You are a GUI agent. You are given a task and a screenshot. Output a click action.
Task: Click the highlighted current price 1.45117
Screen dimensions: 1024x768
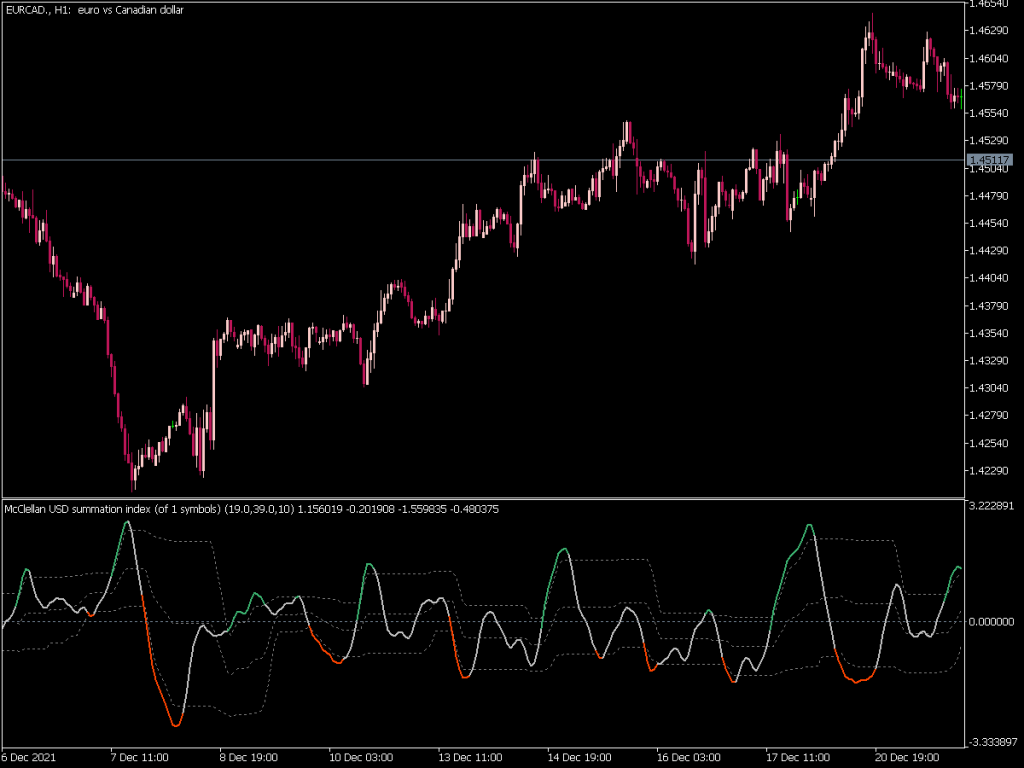click(x=991, y=157)
